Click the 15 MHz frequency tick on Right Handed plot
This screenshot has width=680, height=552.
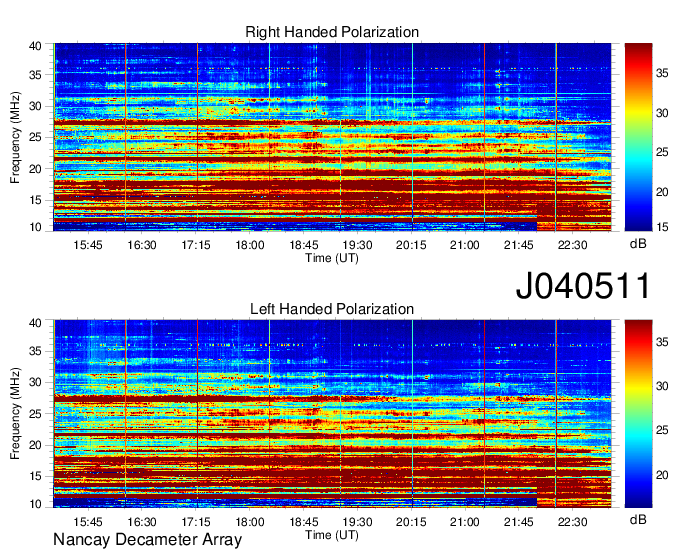35,200
